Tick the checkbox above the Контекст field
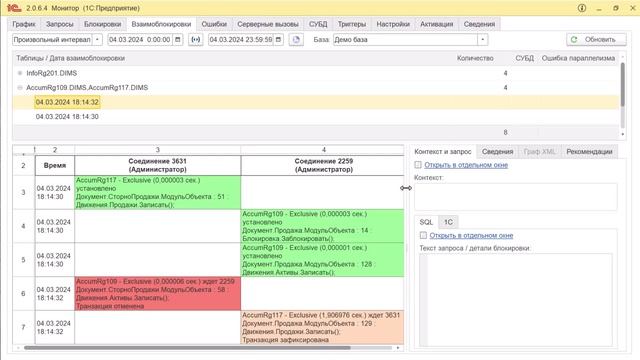640x360 pixels. click(x=418, y=165)
